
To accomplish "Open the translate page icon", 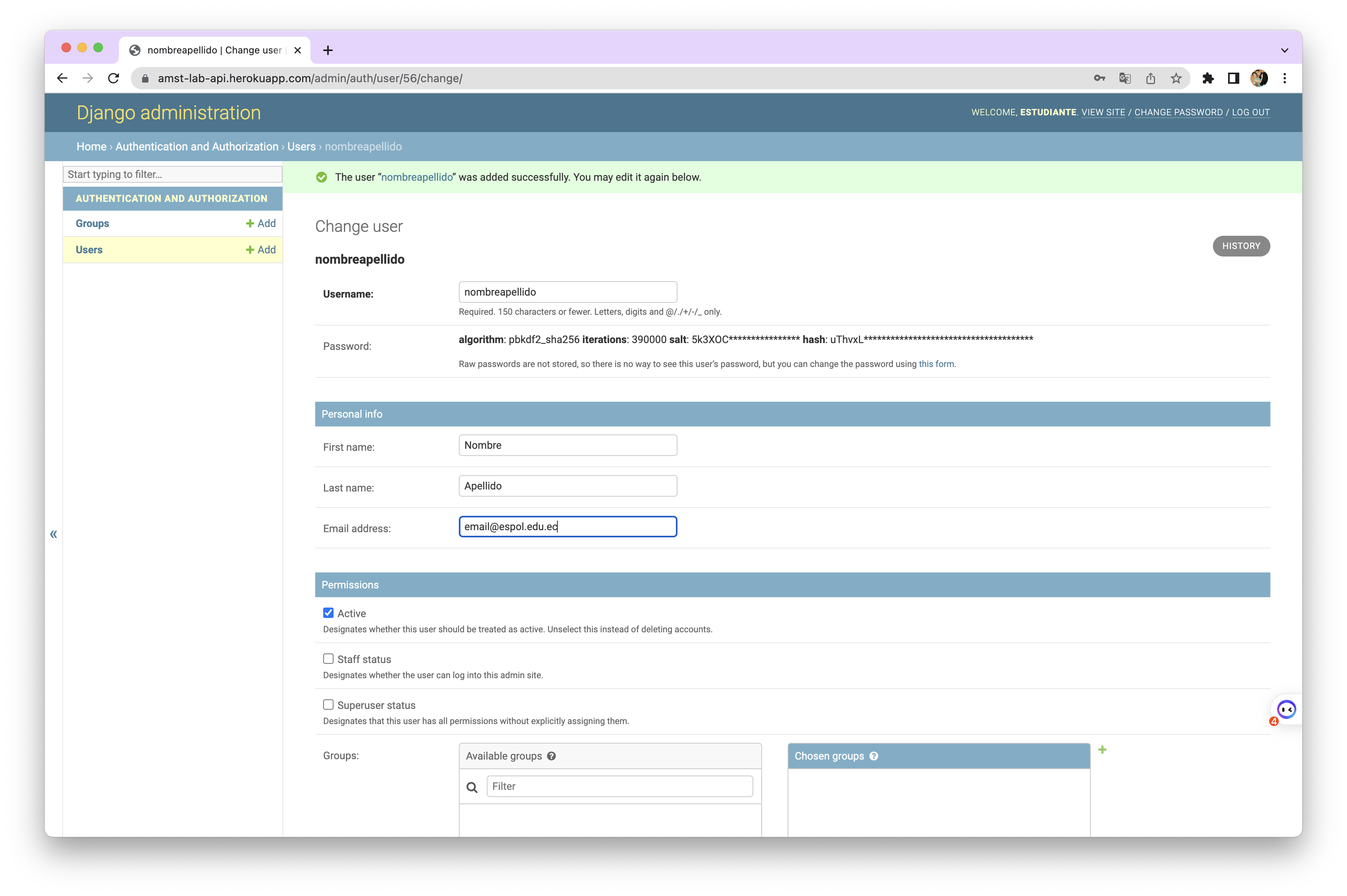I will tap(1125, 78).
